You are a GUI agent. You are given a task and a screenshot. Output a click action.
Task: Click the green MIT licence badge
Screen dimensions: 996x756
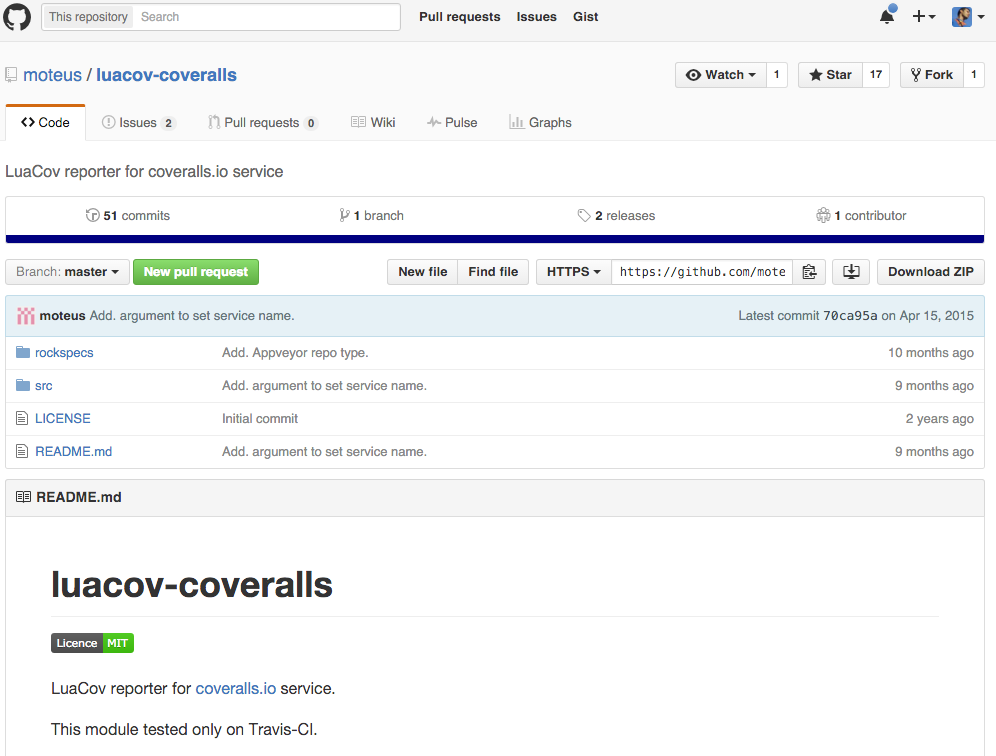tap(116, 643)
